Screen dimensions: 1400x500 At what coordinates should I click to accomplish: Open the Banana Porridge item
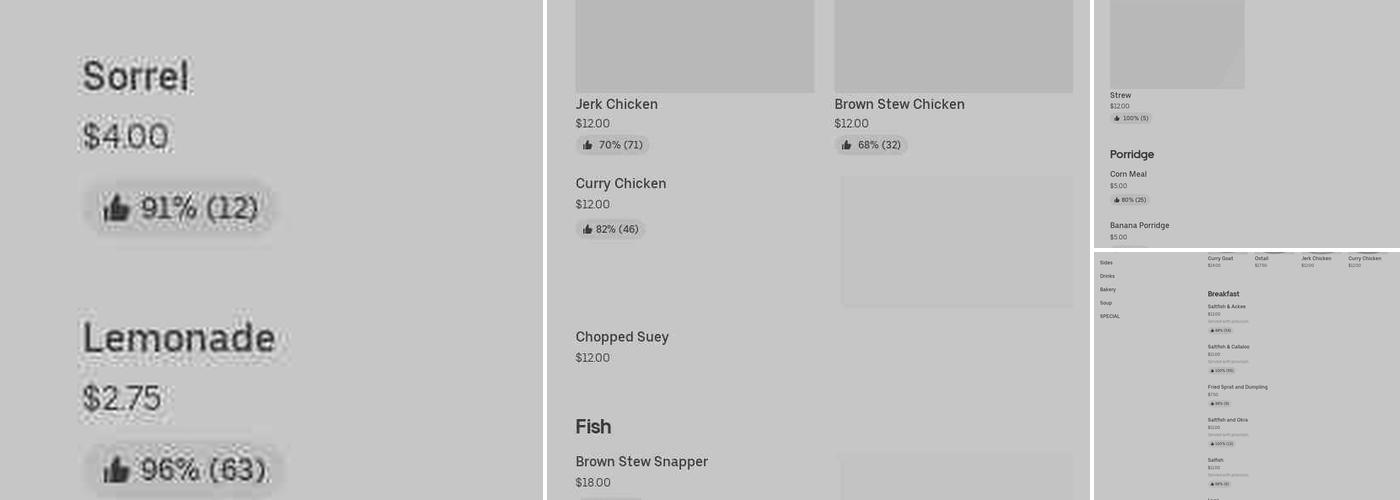click(1139, 225)
